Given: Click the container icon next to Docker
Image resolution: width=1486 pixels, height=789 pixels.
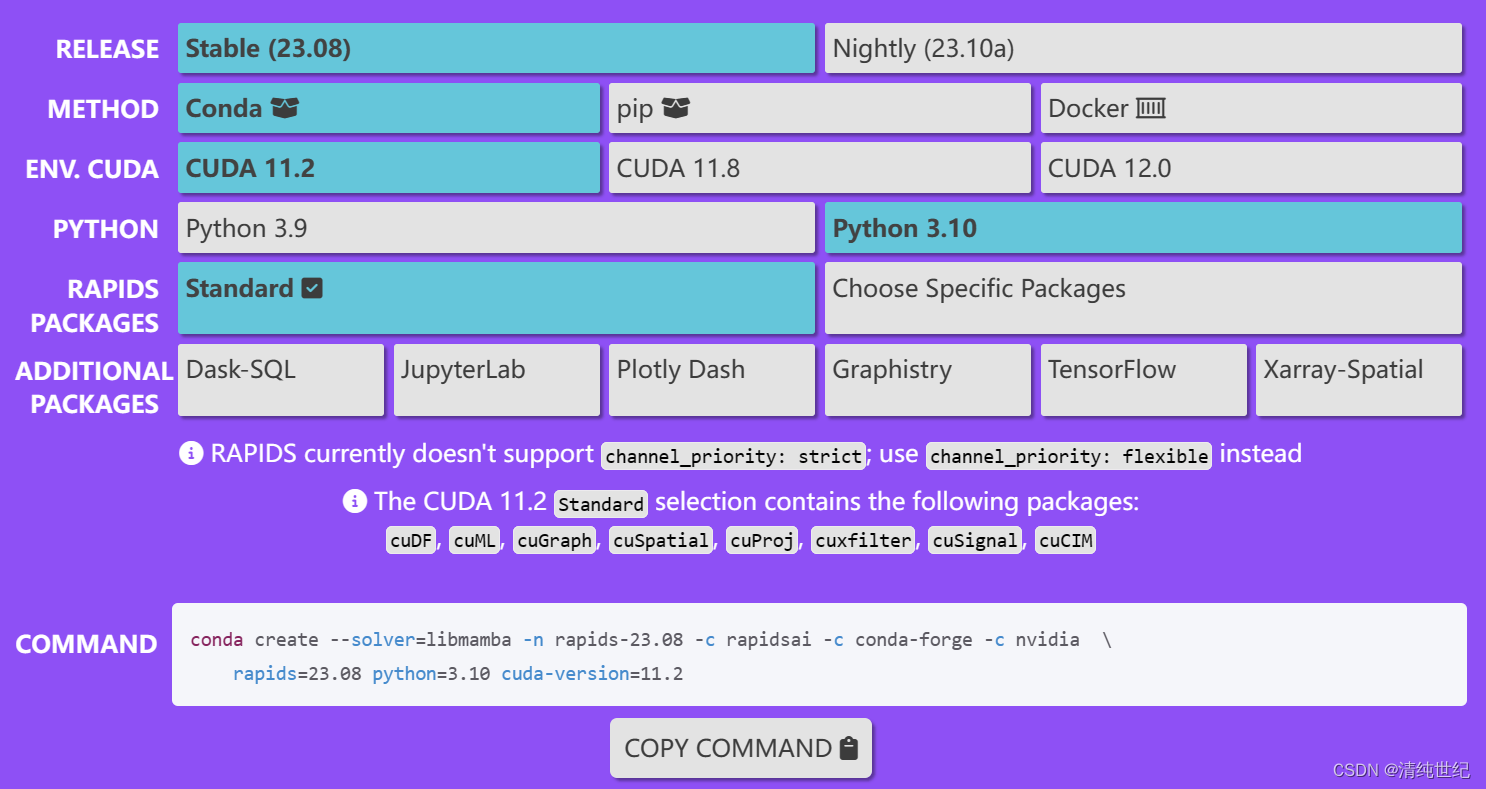Looking at the screenshot, I should pos(1151,108).
